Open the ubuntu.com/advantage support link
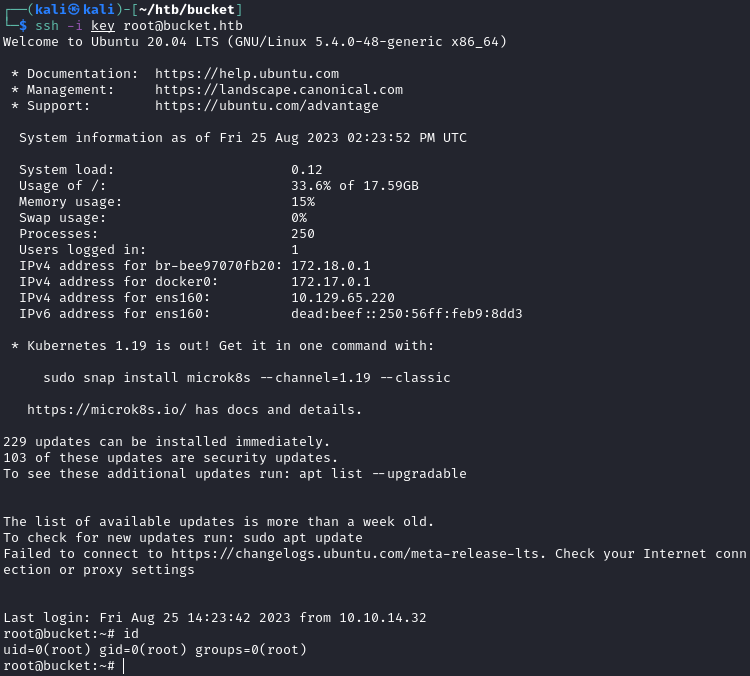 tap(266, 106)
